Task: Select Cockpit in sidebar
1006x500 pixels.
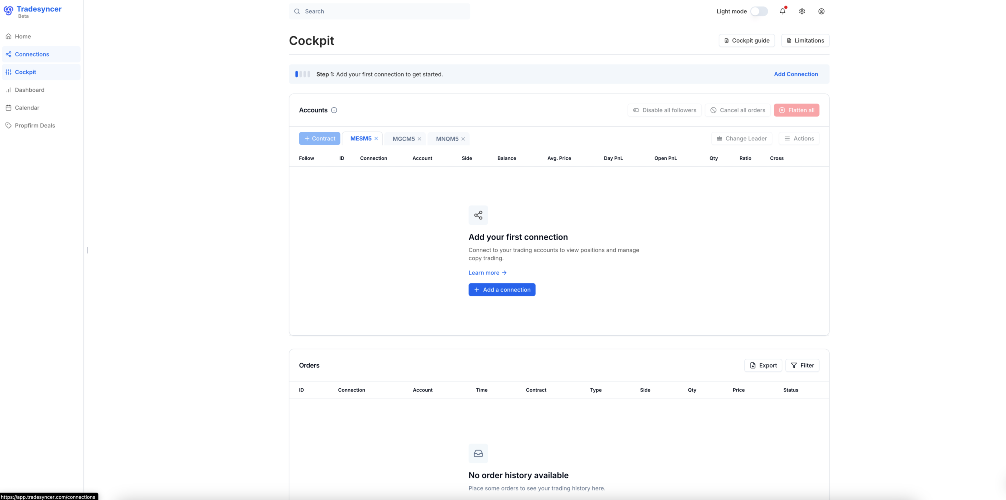Action: coord(41,73)
